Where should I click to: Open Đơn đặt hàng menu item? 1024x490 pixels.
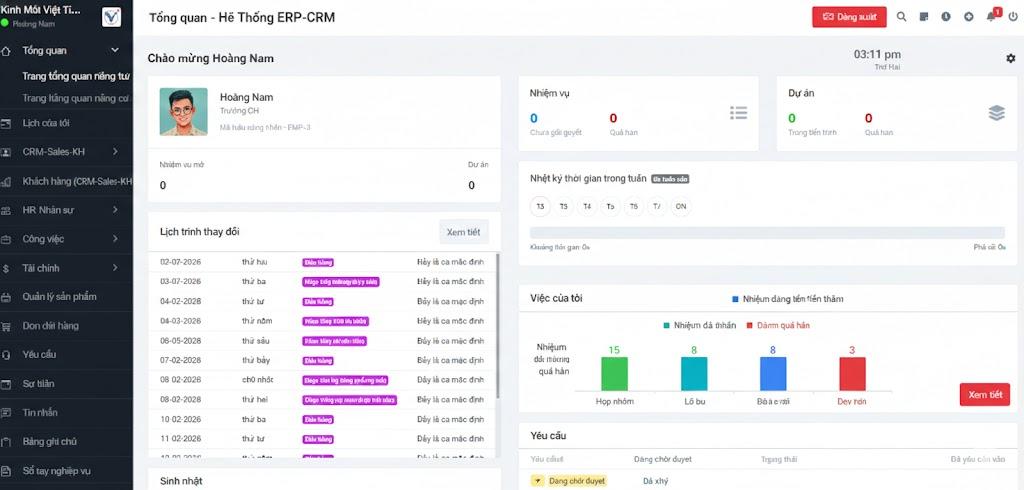pyautogui.click(x=66, y=326)
